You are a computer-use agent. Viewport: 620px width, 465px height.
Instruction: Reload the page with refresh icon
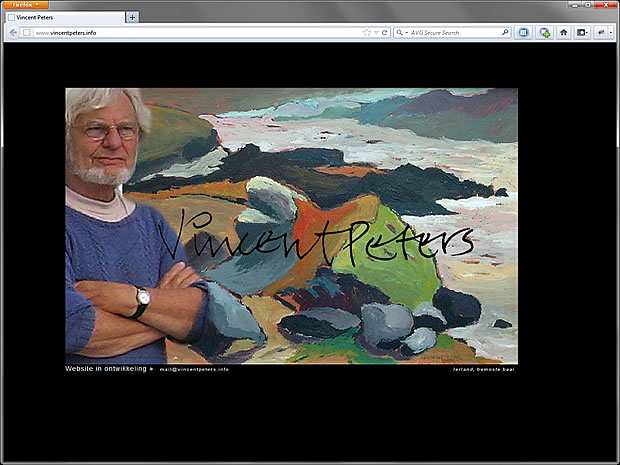coord(385,33)
